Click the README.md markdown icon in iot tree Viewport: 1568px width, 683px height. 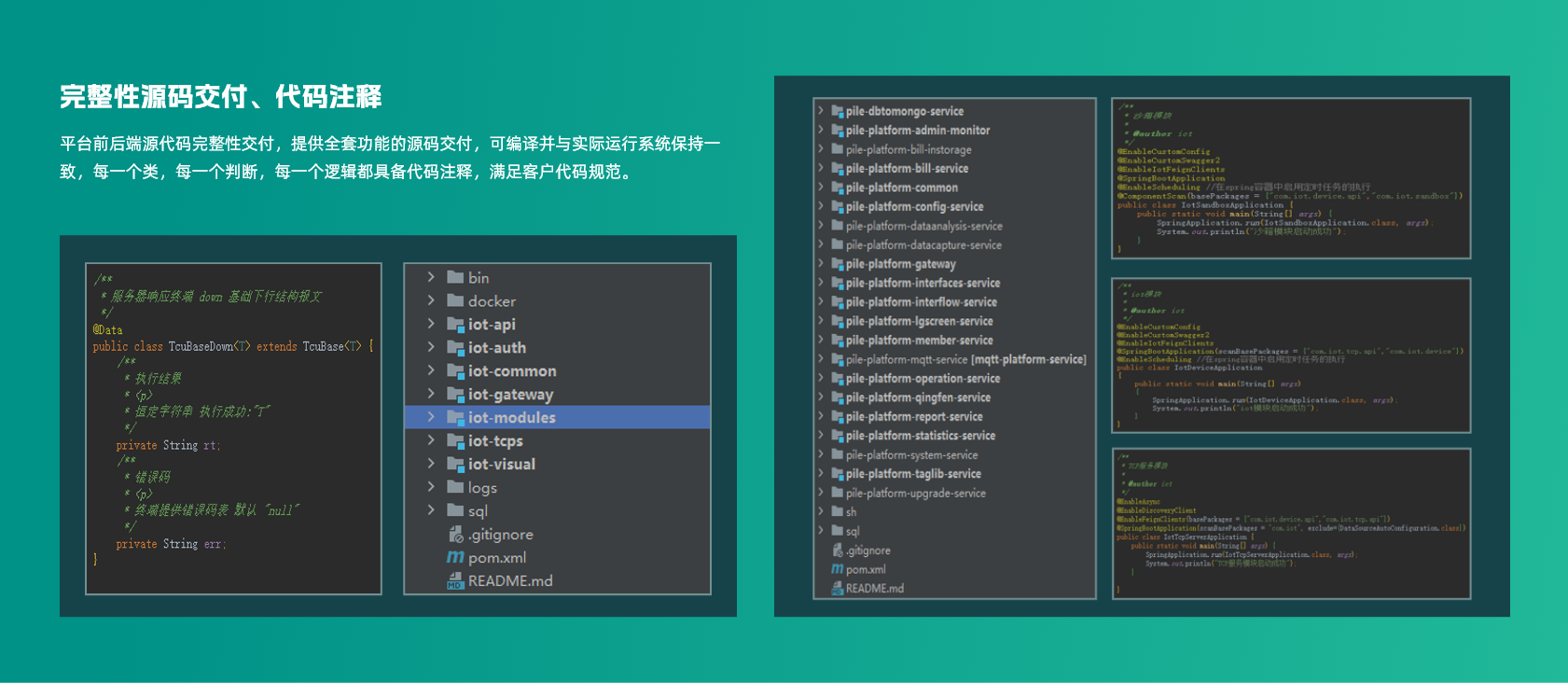coord(455,580)
